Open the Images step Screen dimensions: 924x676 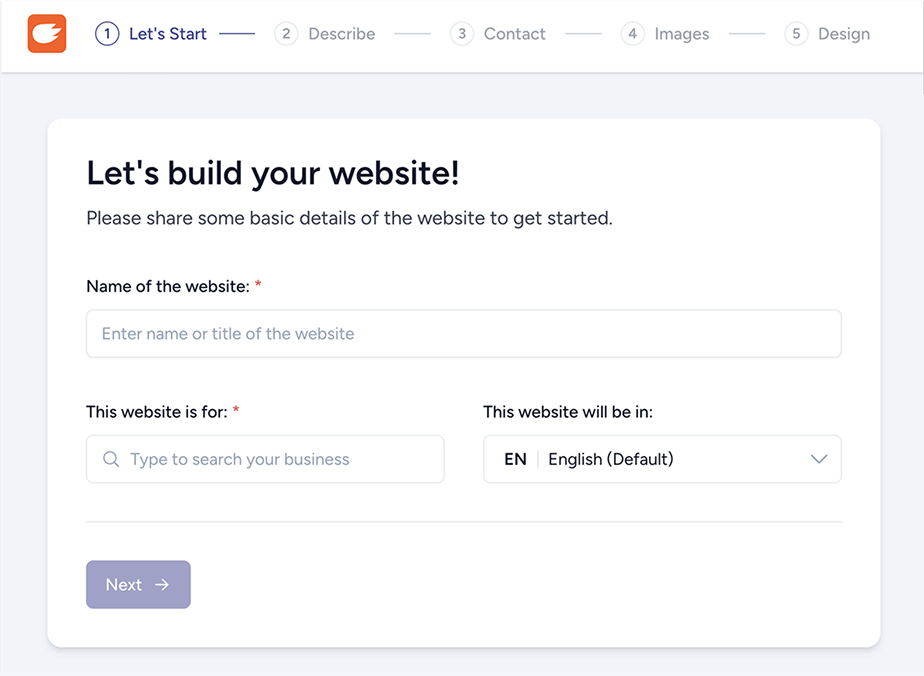(681, 33)
